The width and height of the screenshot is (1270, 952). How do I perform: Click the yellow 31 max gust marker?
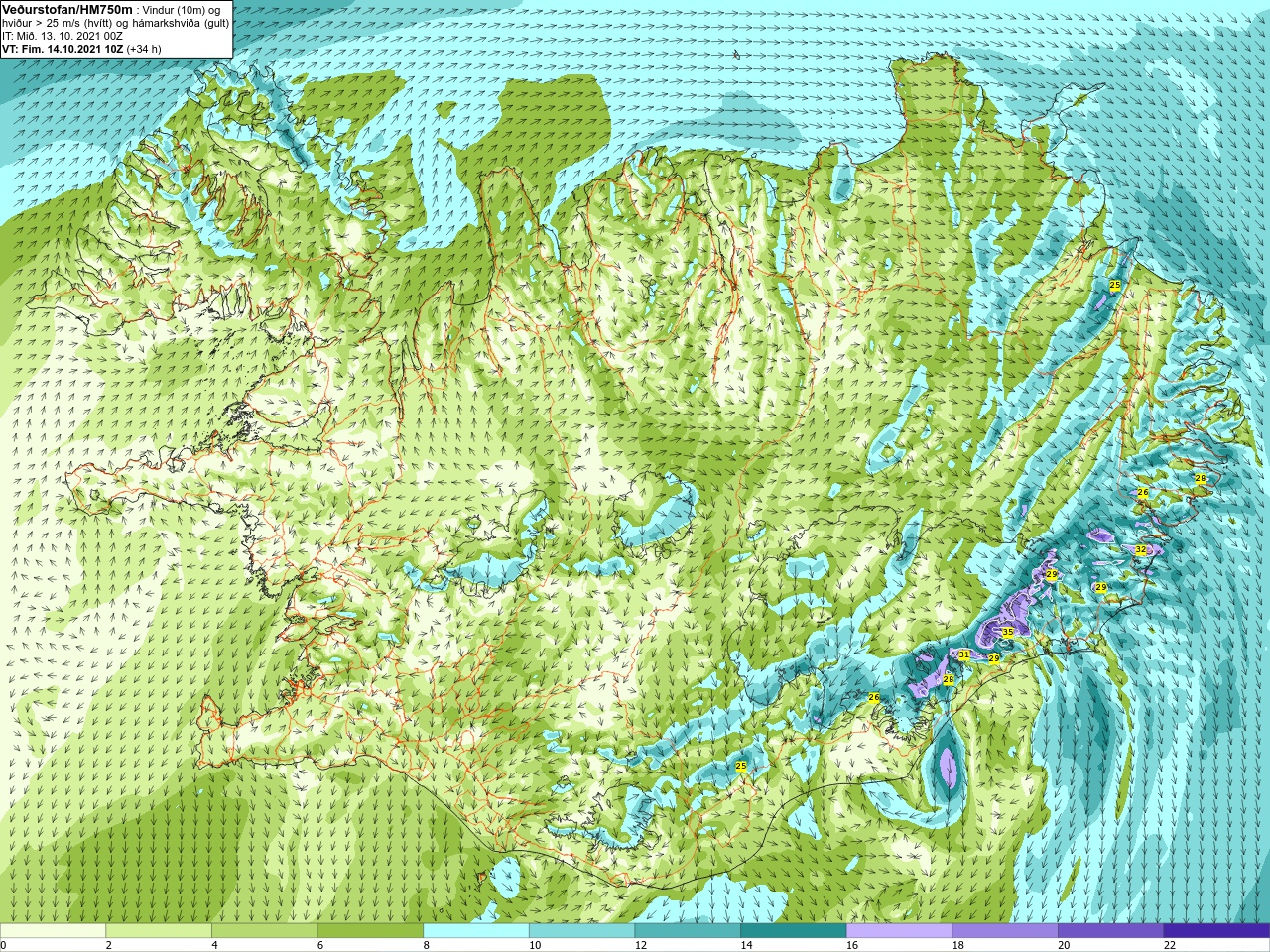tap(963, 654)
